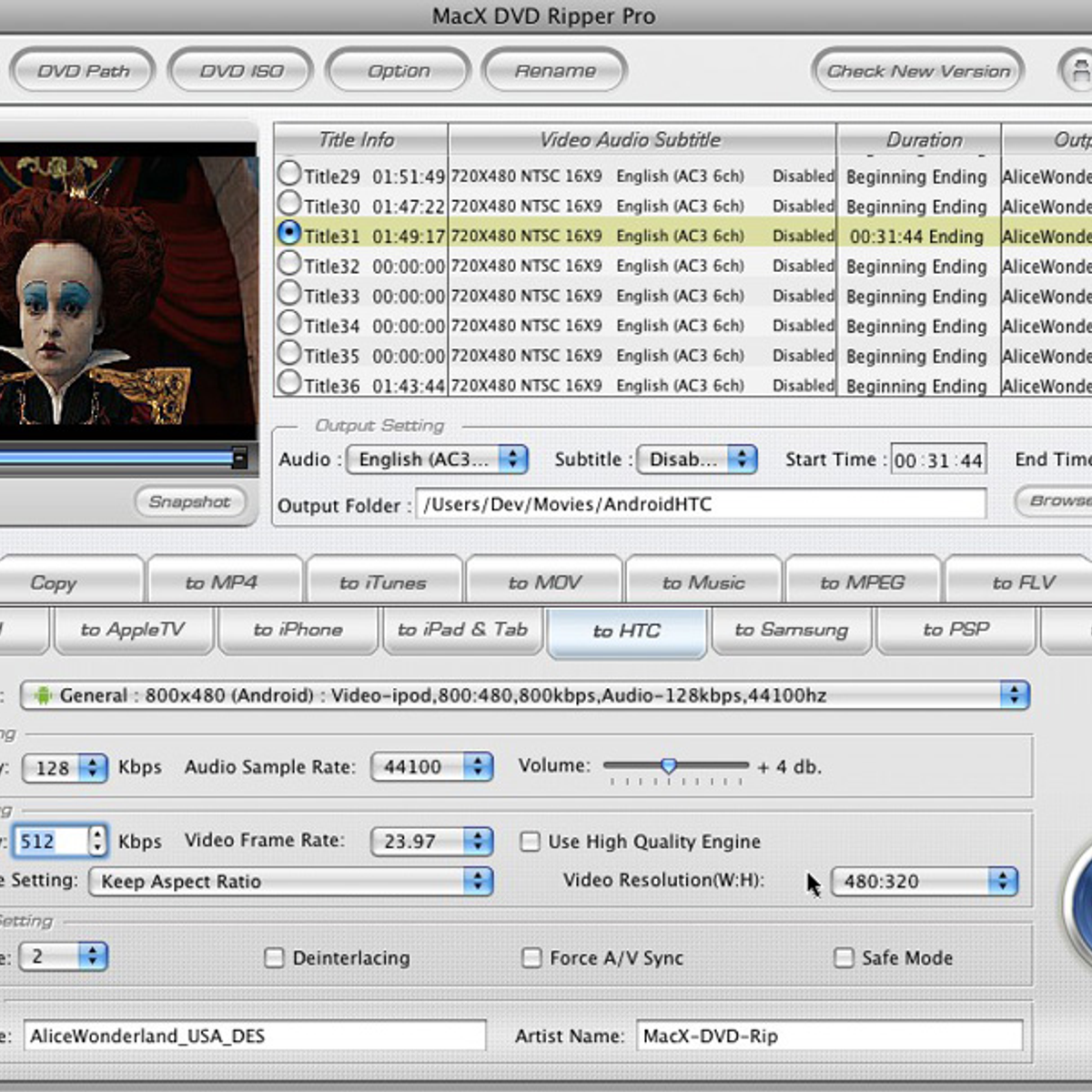This screenshot has width=1092, height=1092.
Task: Open the Video Frame Rate dropdown
Action: [431, 842]
